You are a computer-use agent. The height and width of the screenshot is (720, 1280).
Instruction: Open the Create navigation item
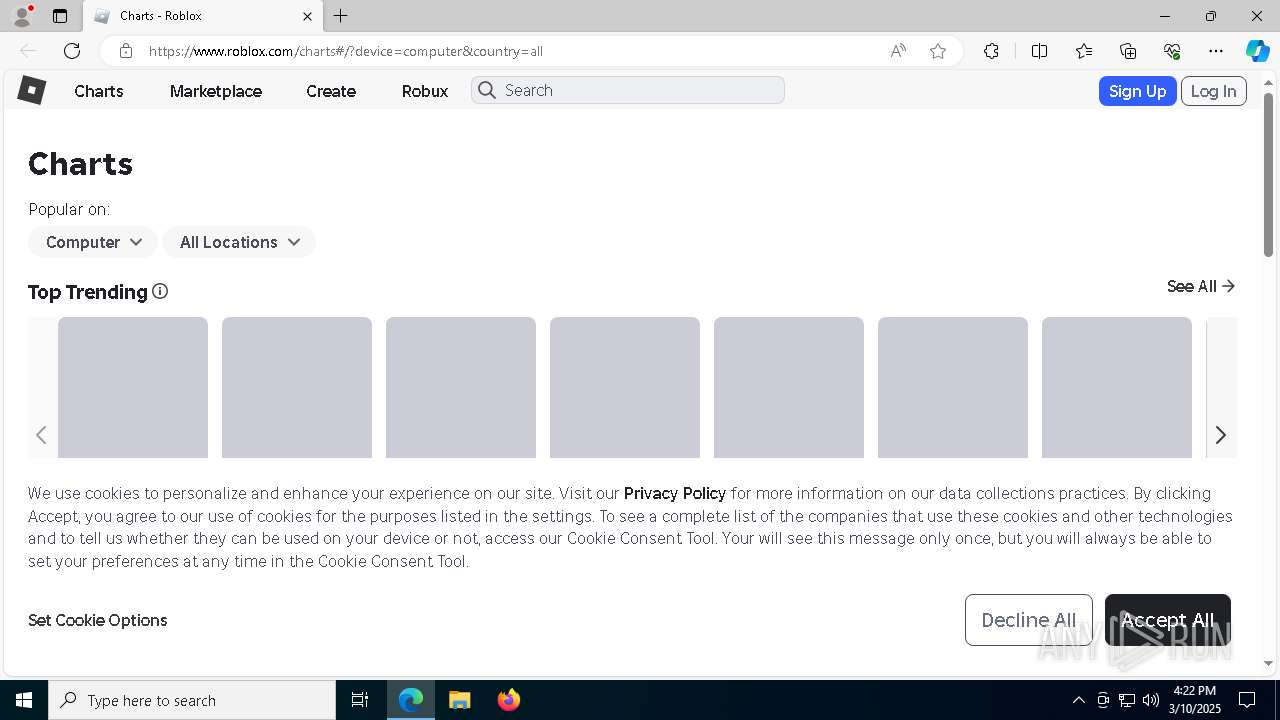[331, 91]
